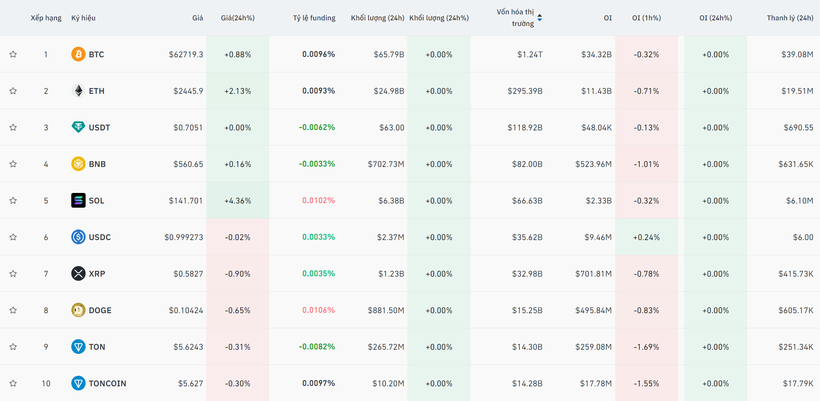820x401 pixels.
Task: Click the Dogecoin logo icon
Action: 78,310
